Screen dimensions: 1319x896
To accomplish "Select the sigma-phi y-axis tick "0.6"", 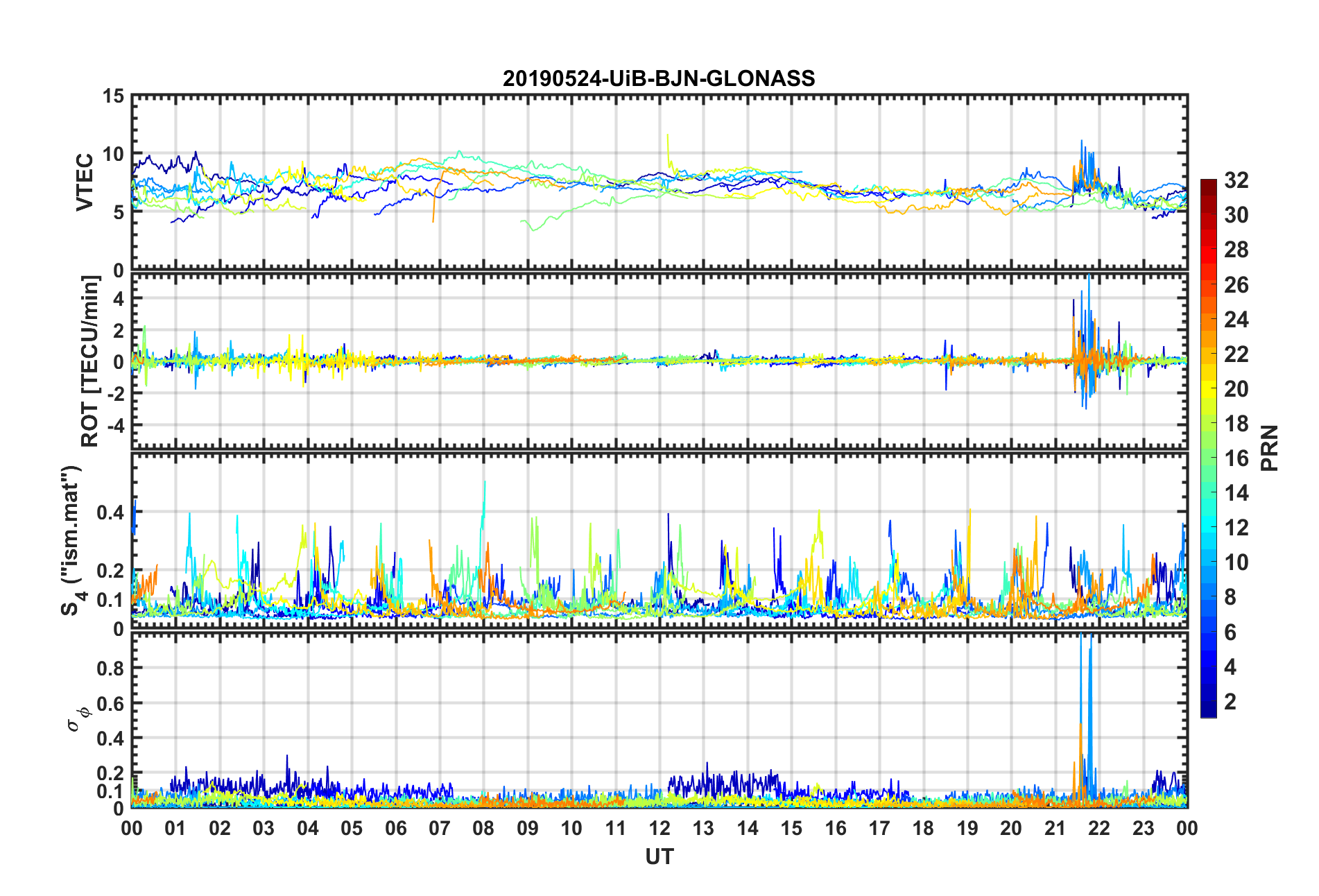I will click(110, 703).
